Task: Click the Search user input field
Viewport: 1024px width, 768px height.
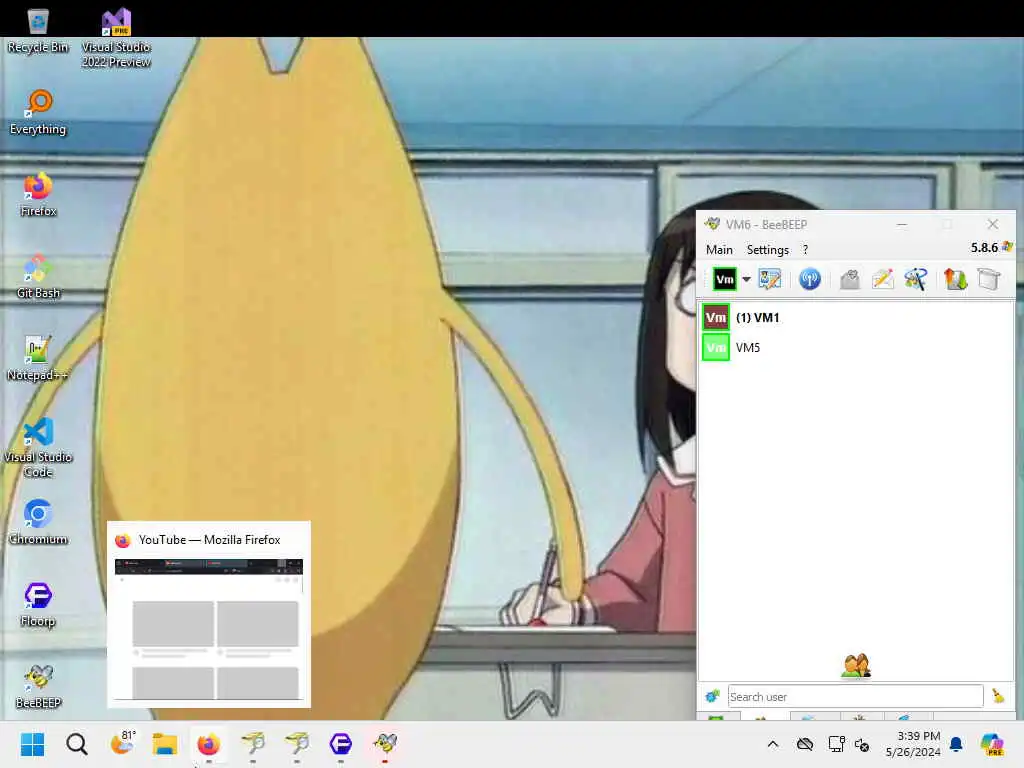Action: [x=856, y=697]
